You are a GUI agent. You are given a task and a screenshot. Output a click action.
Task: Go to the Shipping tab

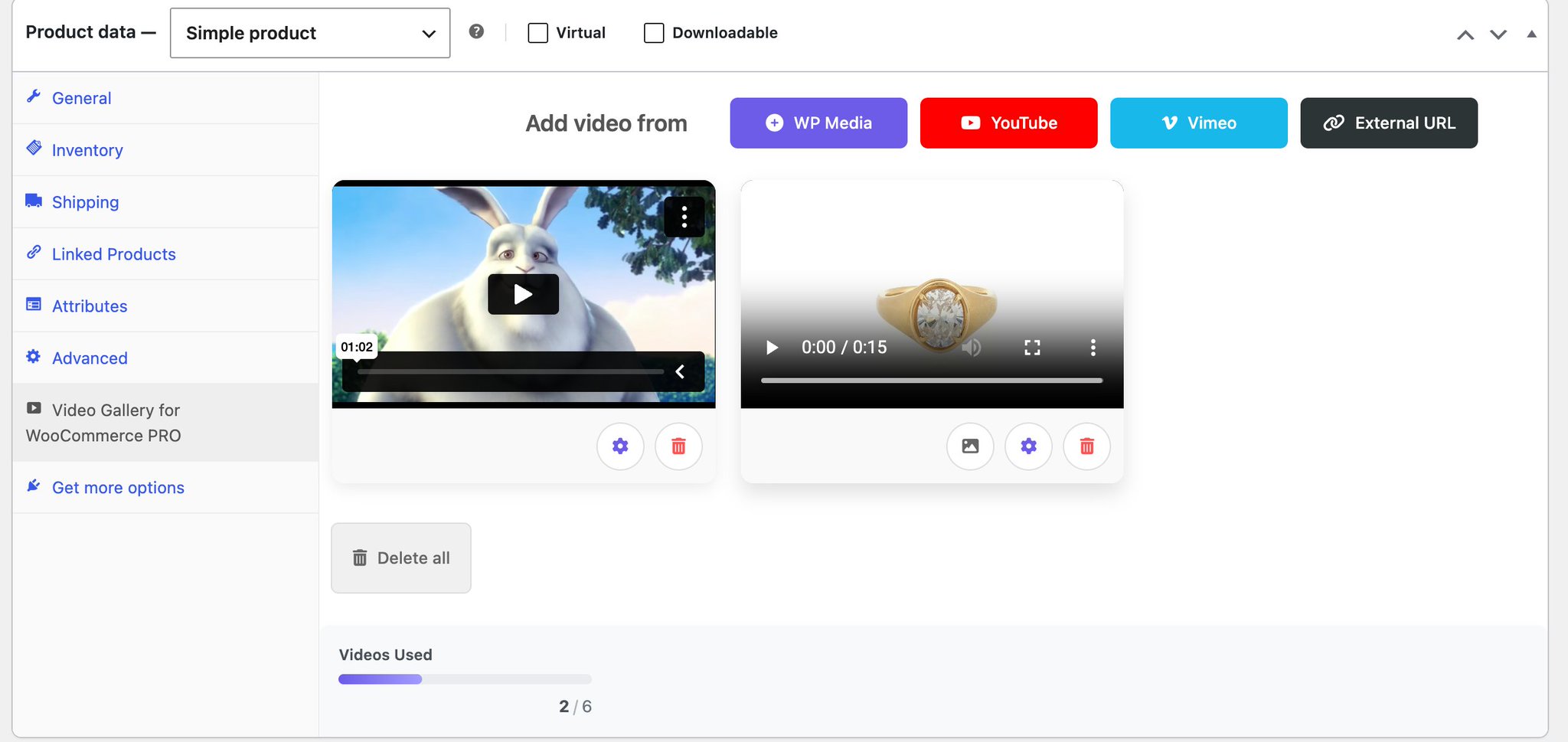pos(165,202)
